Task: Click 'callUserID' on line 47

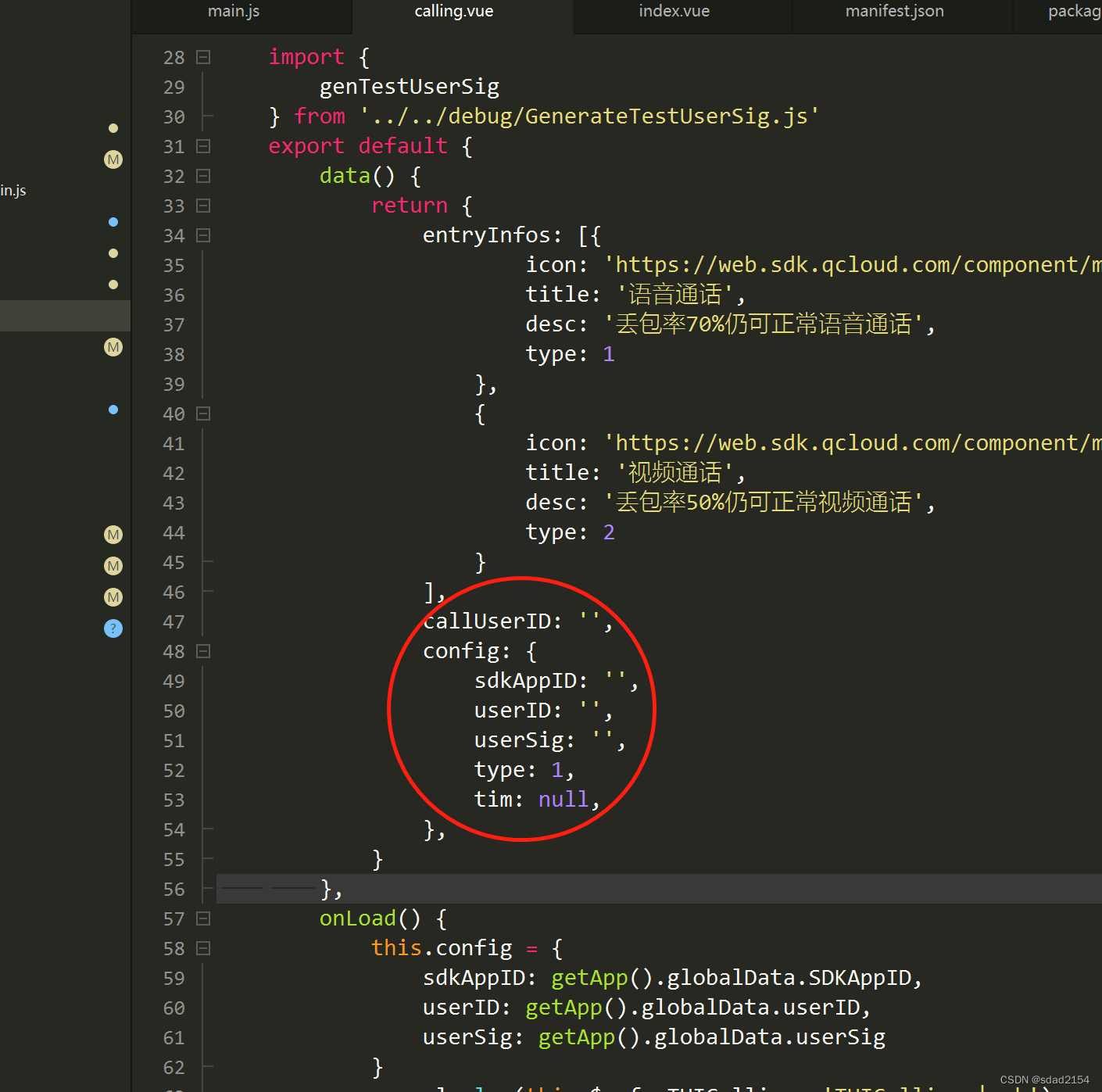Action: click(x=487, y=621)
